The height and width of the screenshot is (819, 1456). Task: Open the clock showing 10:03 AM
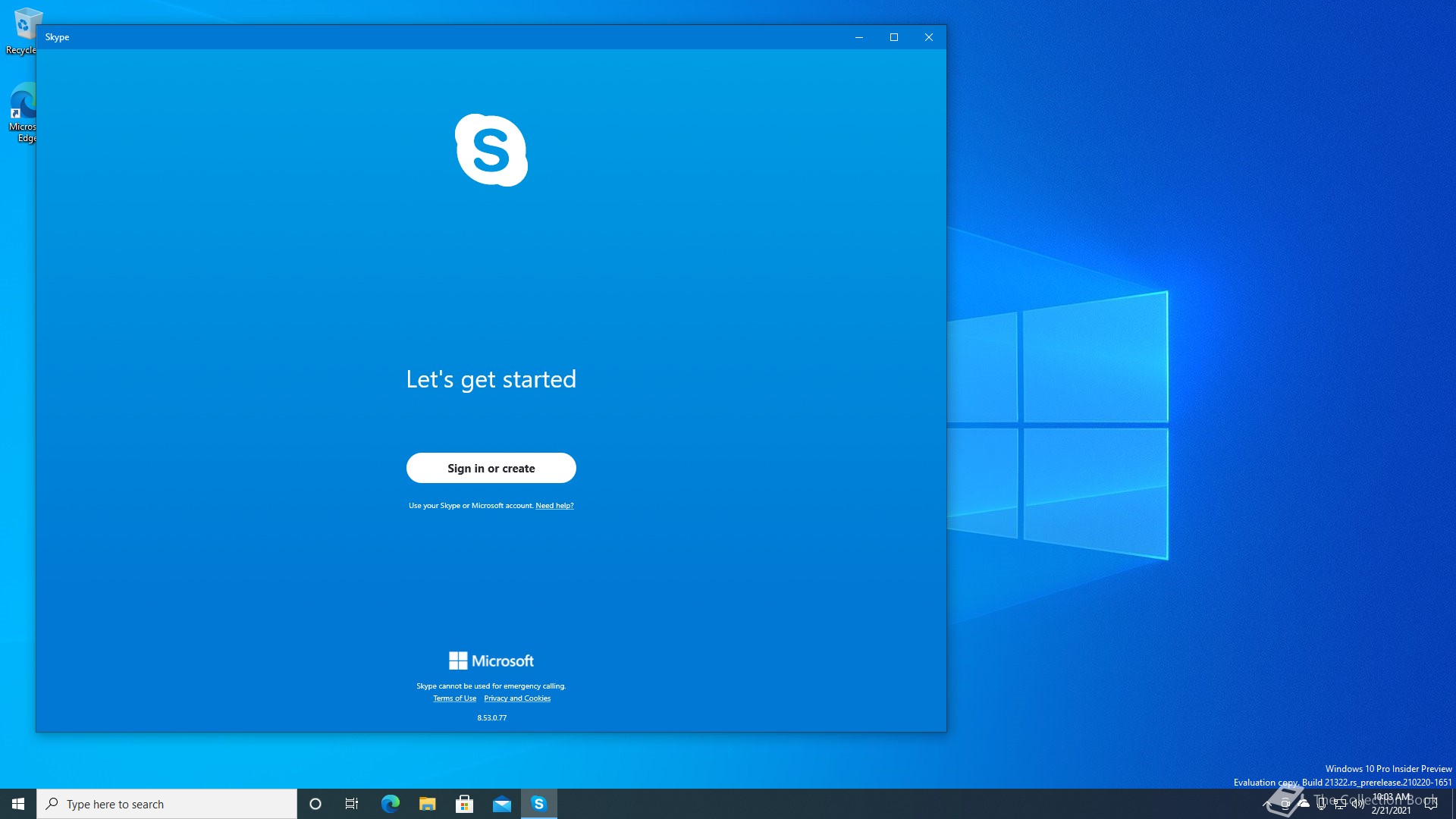(1392, 804)
